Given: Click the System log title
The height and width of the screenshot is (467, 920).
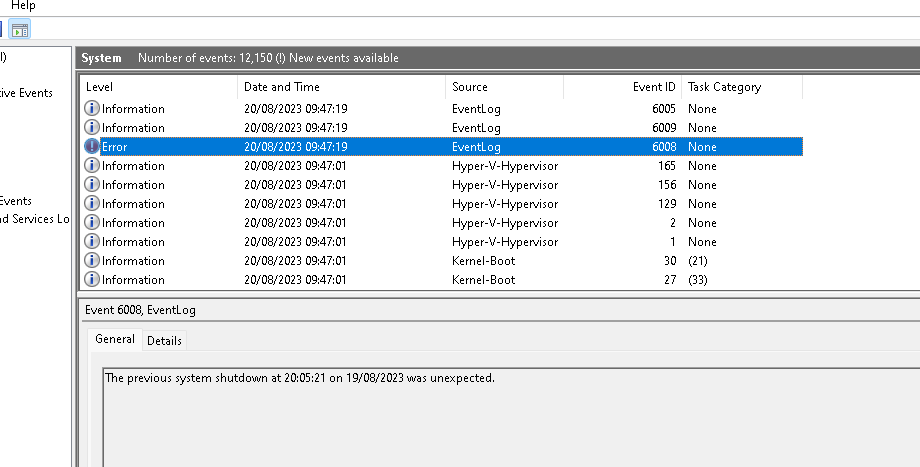Looking at the screenshot, I should pyautogui.click(x=102, y=58).
